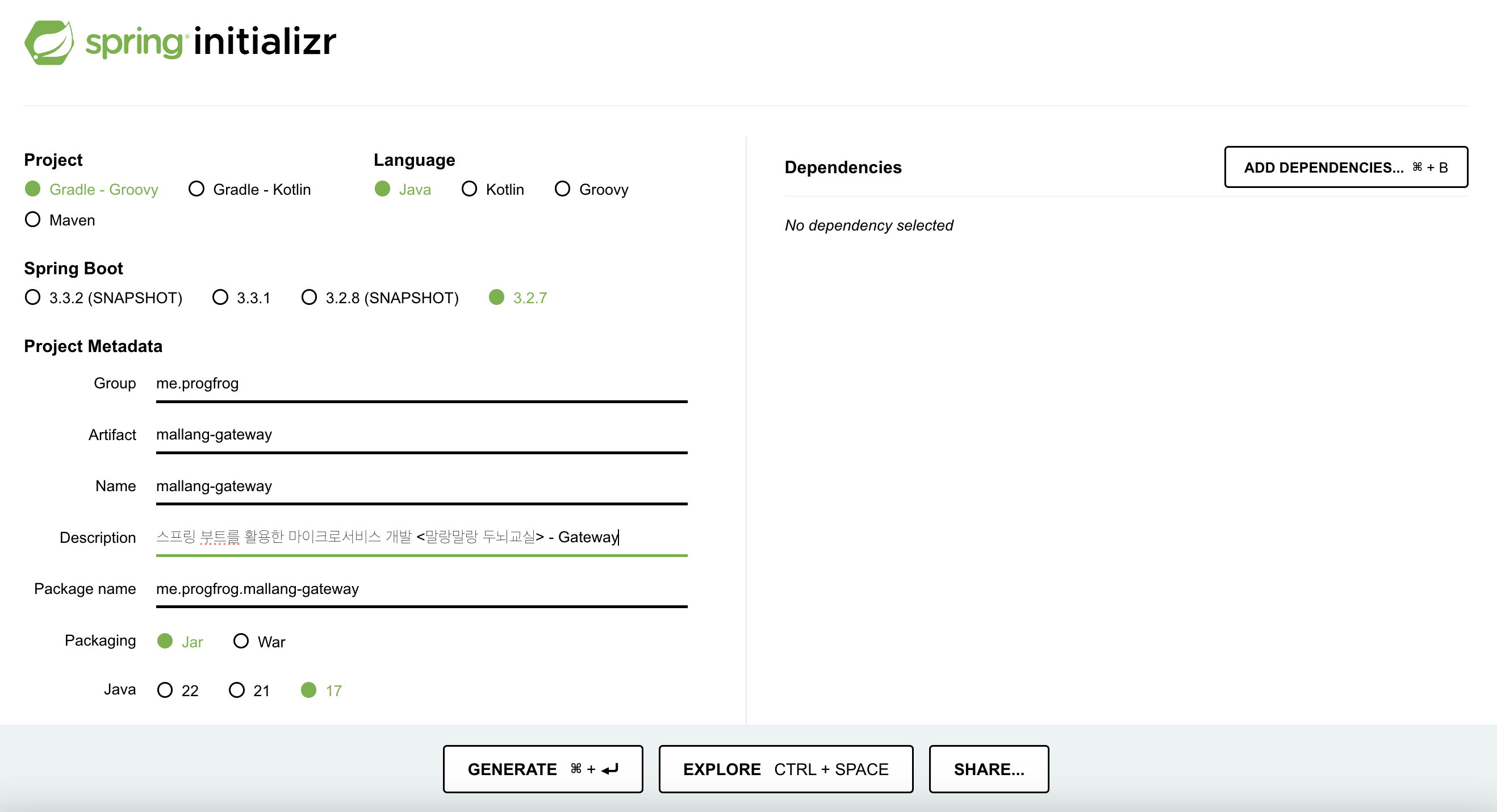Click the Explore button
The height and width of the screenshot is (812, 1497).
coord(785,769)
